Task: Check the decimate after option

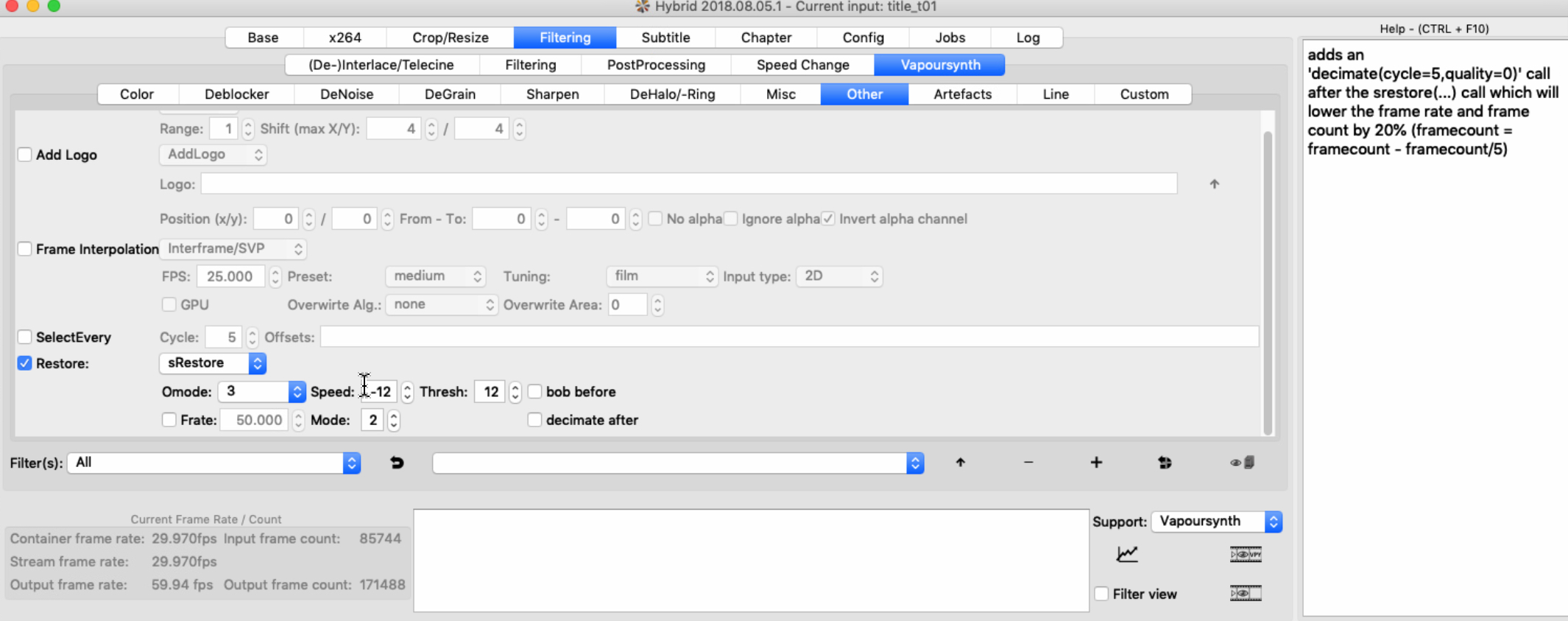Action: [x=535, y=420]
